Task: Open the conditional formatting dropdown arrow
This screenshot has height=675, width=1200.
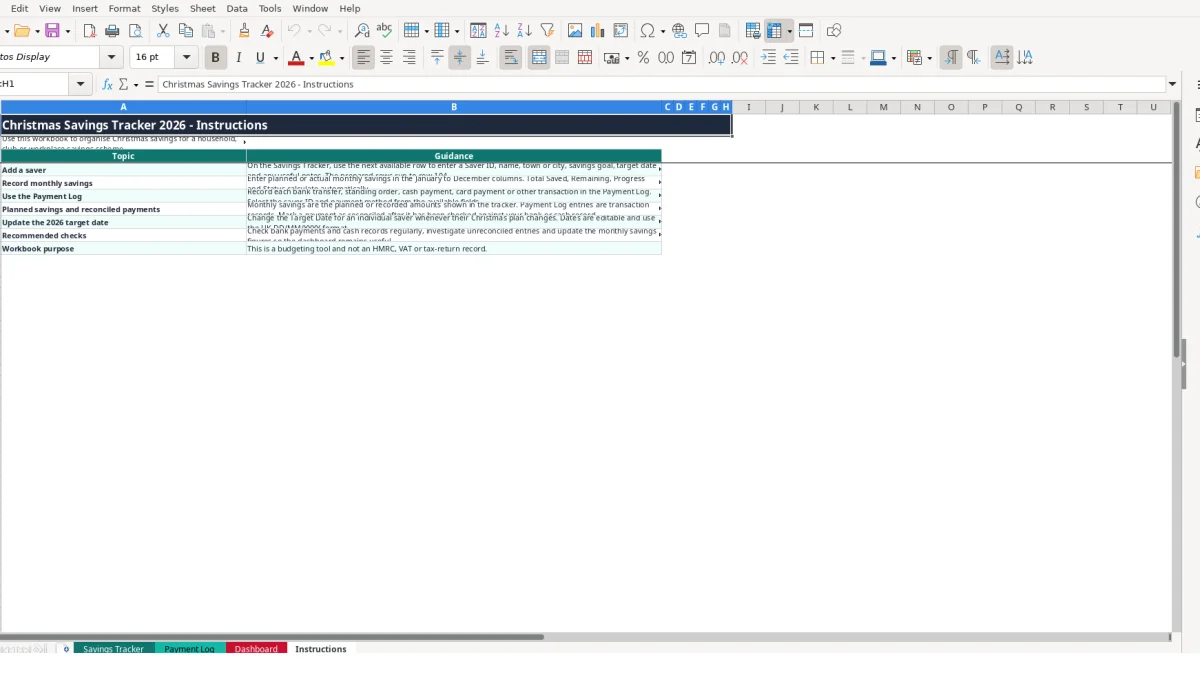Action: 929,58
